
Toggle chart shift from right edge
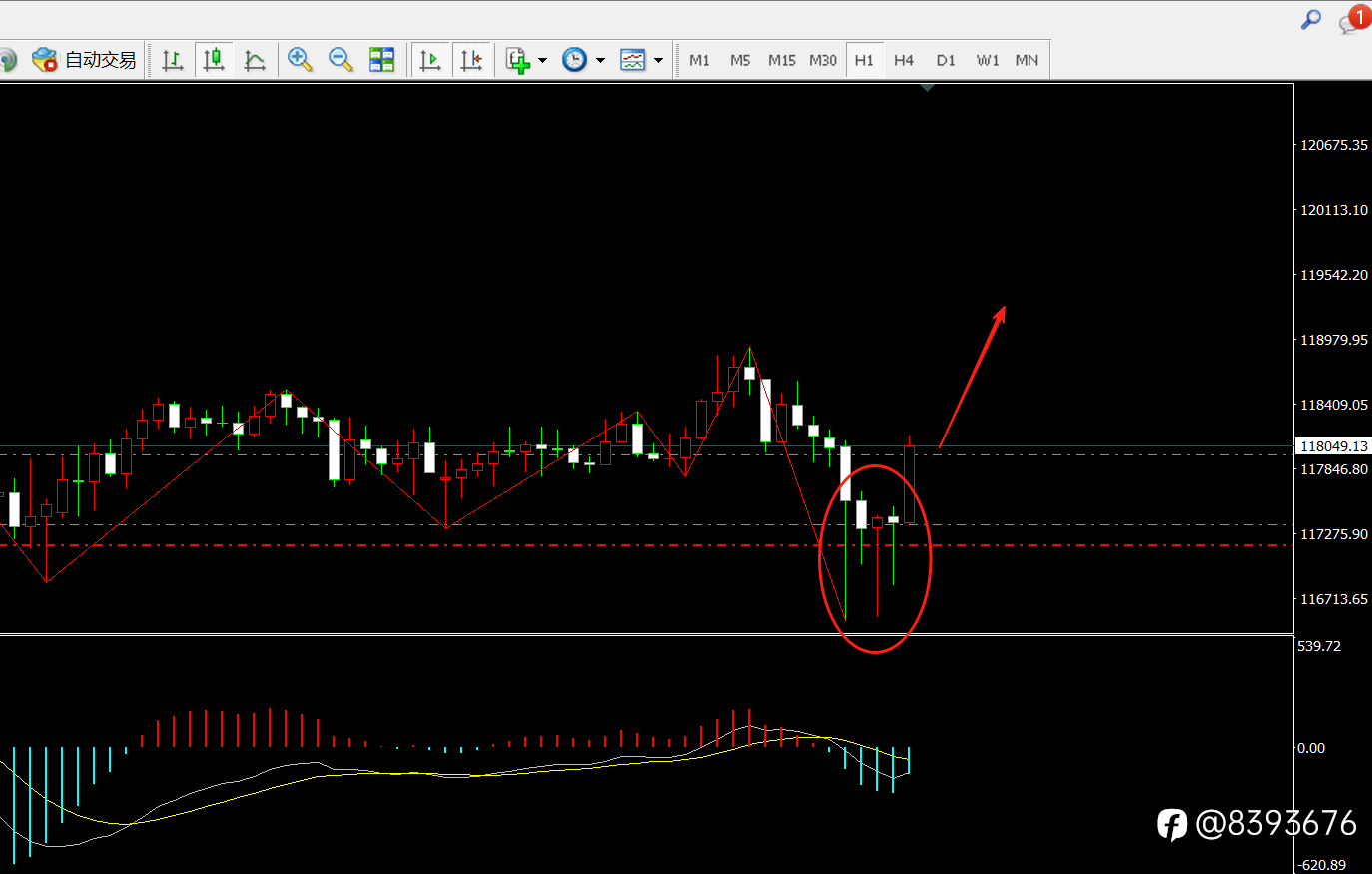point(471,60)
